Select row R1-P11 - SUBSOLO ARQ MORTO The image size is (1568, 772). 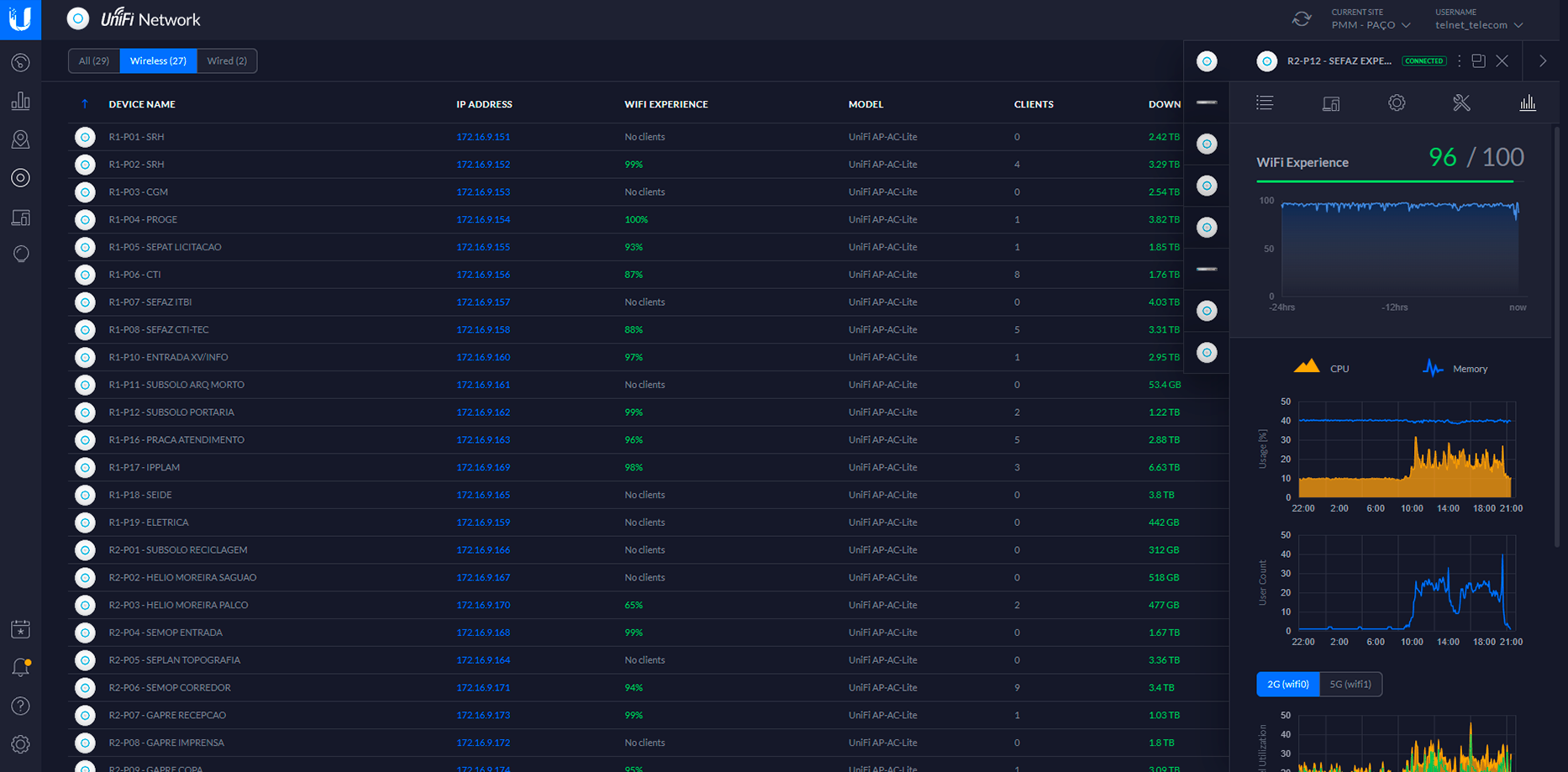648,385
